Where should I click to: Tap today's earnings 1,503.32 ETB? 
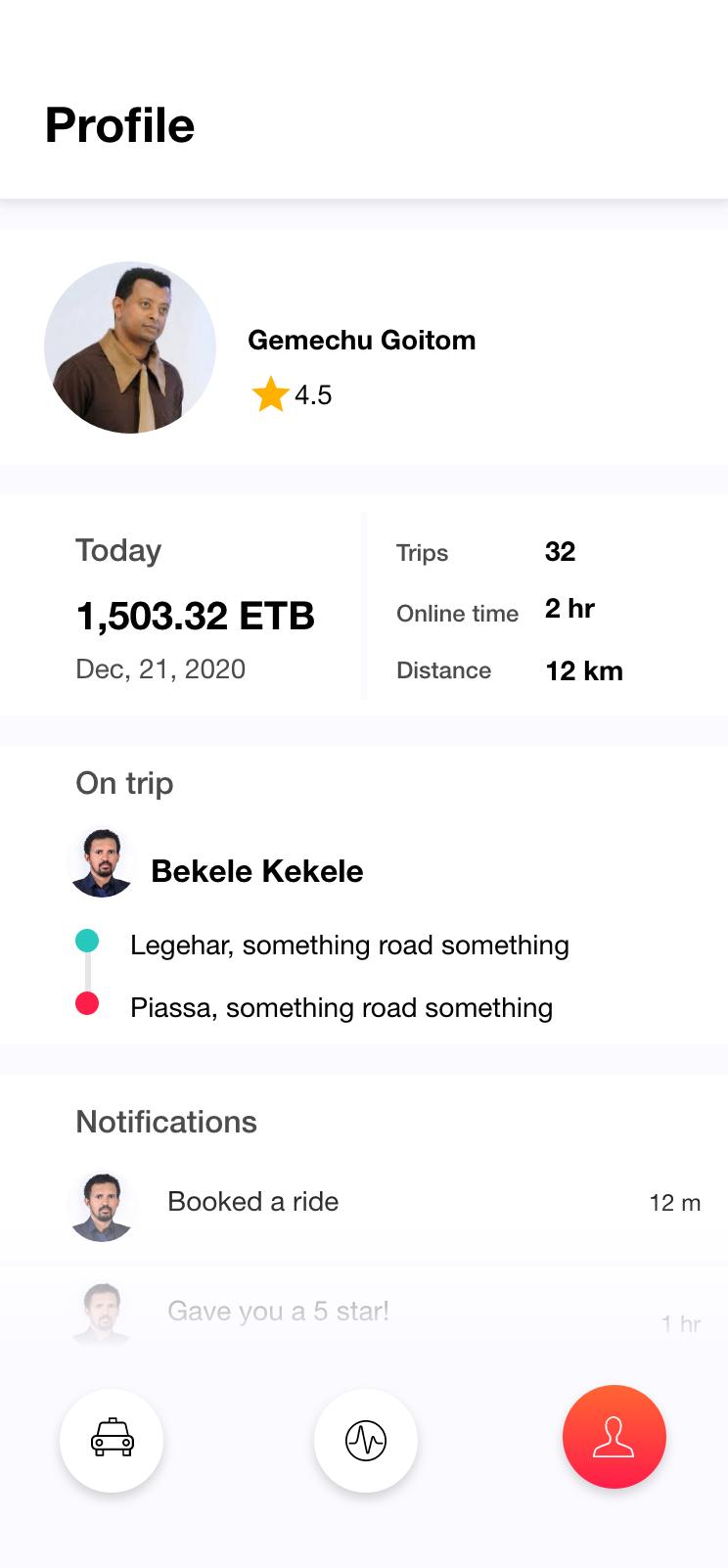[196, 617]
